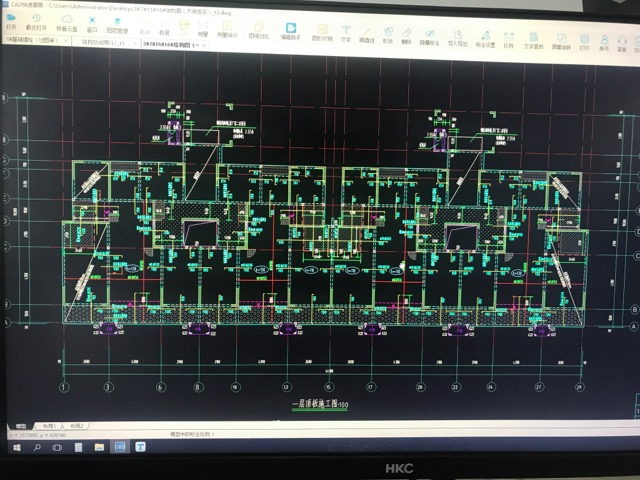The height and width of the screenshot is (480, 640).
Task: Click the 比例 scale icon
Action: click(x=509, y=40)
